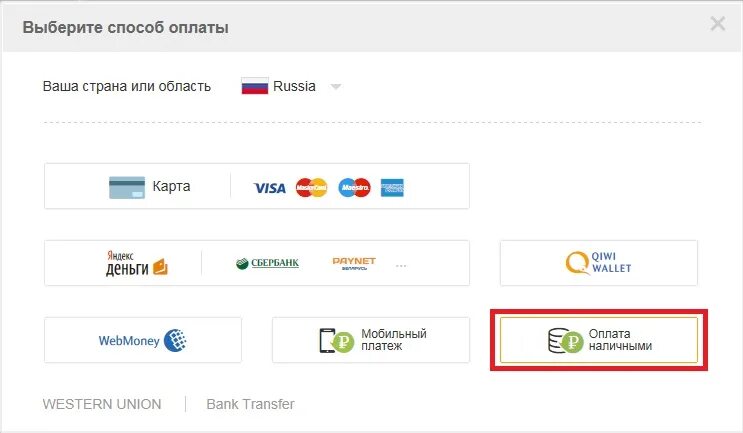This screenshot has height=433, width=743.
Task: Pick the Maestro card logo
Action: pyautogui.click(x=354, y=188)
